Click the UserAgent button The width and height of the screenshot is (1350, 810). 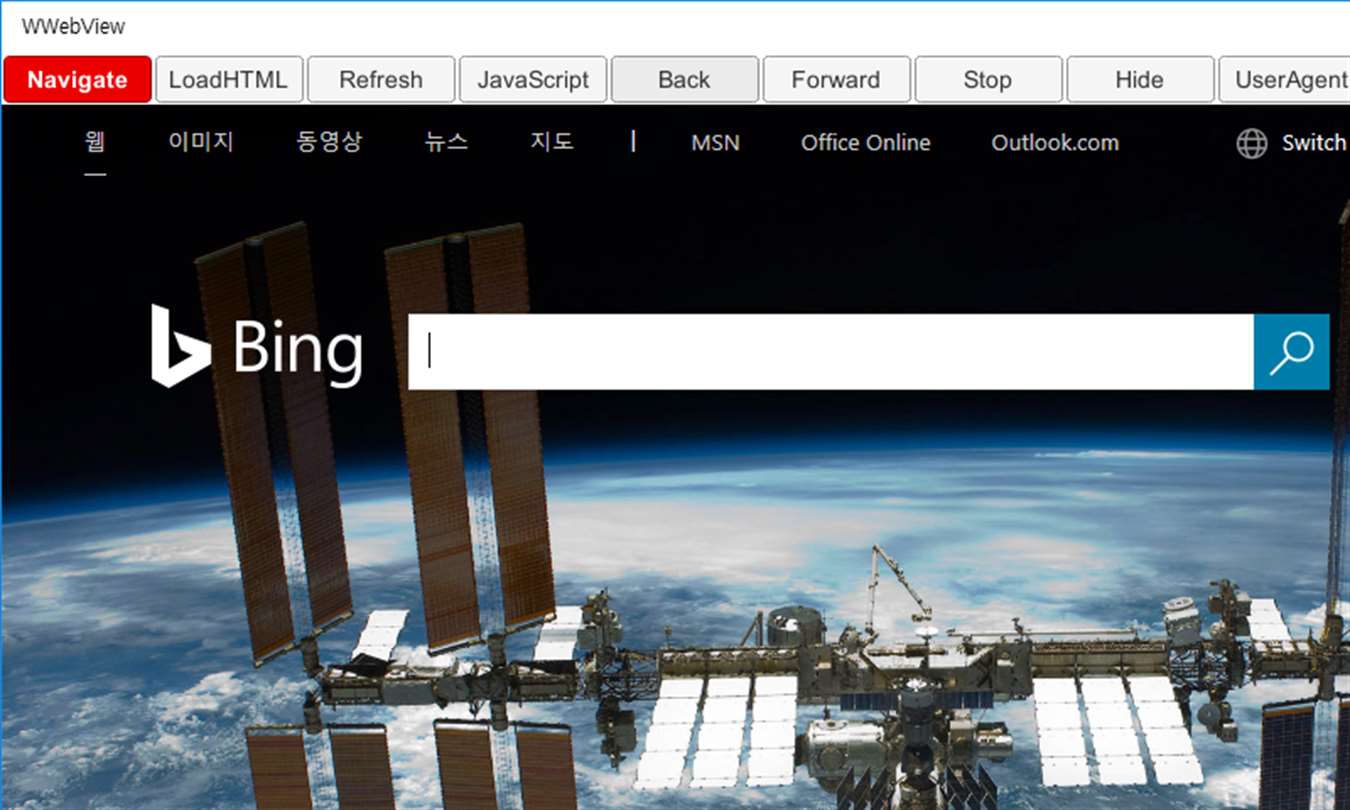1285,80
